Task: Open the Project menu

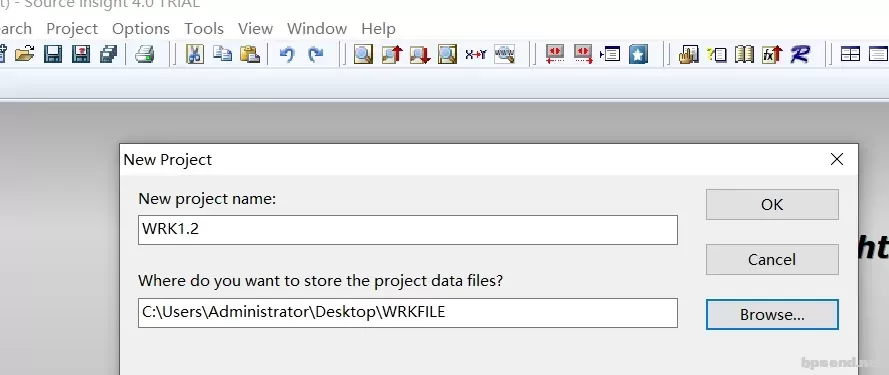Action: (72, 28)
